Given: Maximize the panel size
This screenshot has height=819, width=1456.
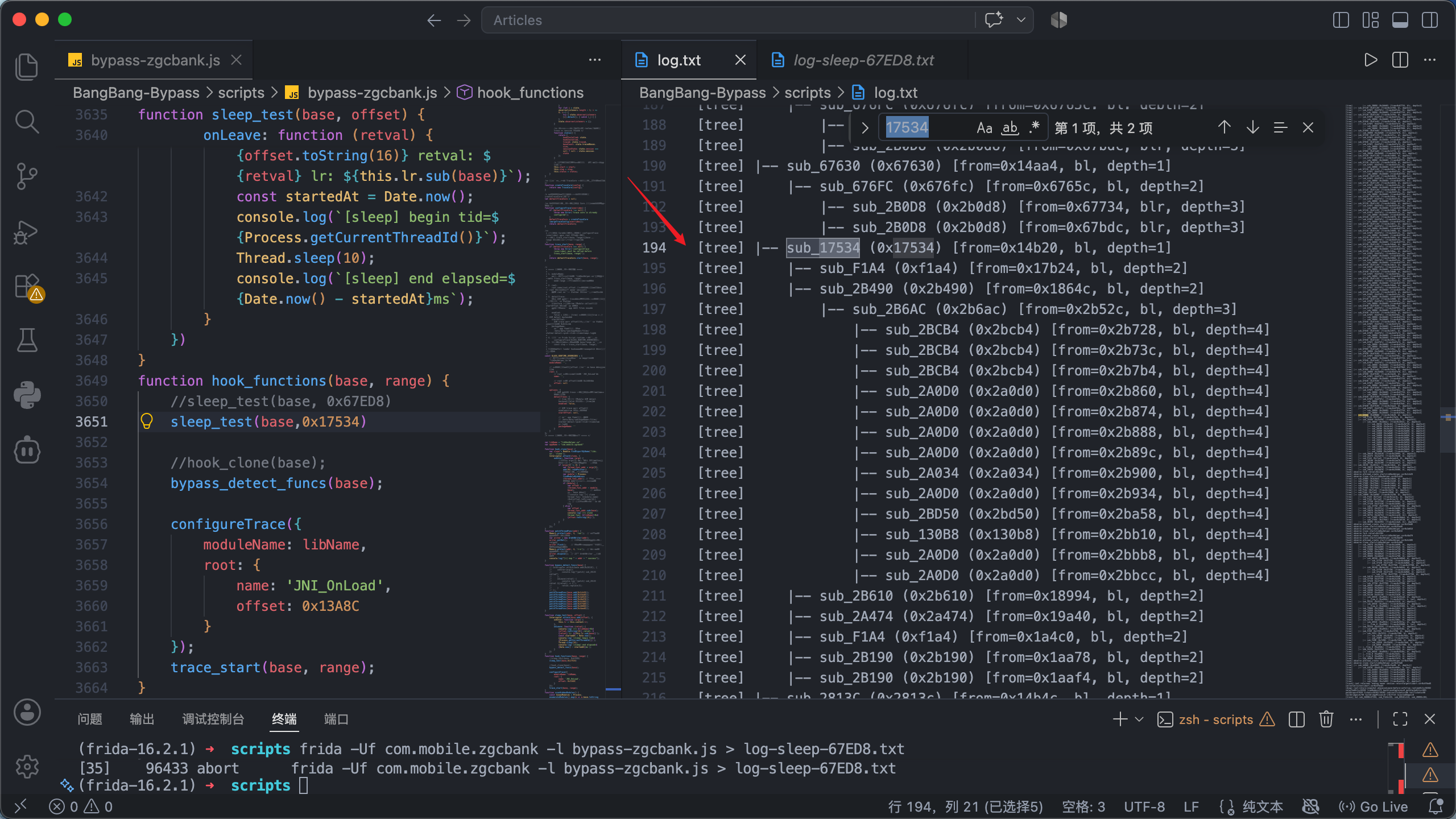Looking at the screenshot, I should [1400, 719].
